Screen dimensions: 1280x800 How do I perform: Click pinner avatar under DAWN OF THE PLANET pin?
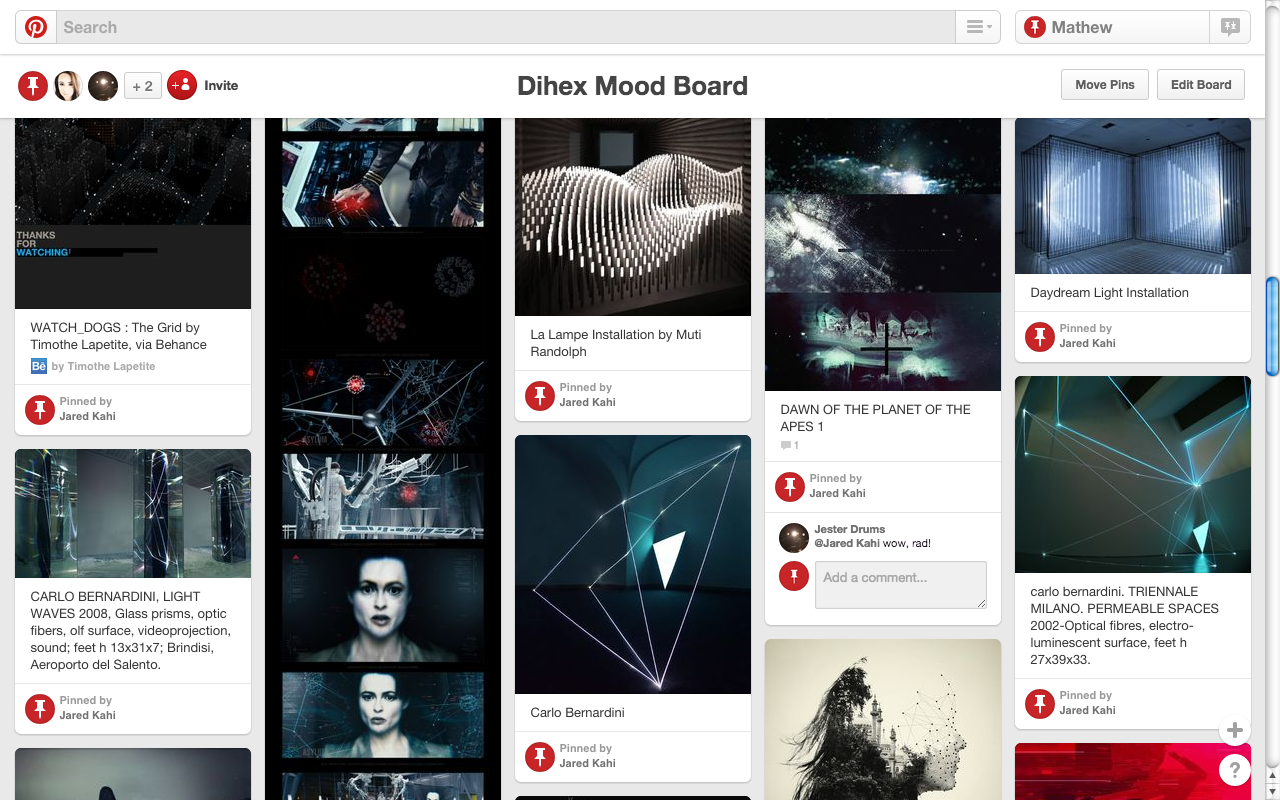[790, 486]
